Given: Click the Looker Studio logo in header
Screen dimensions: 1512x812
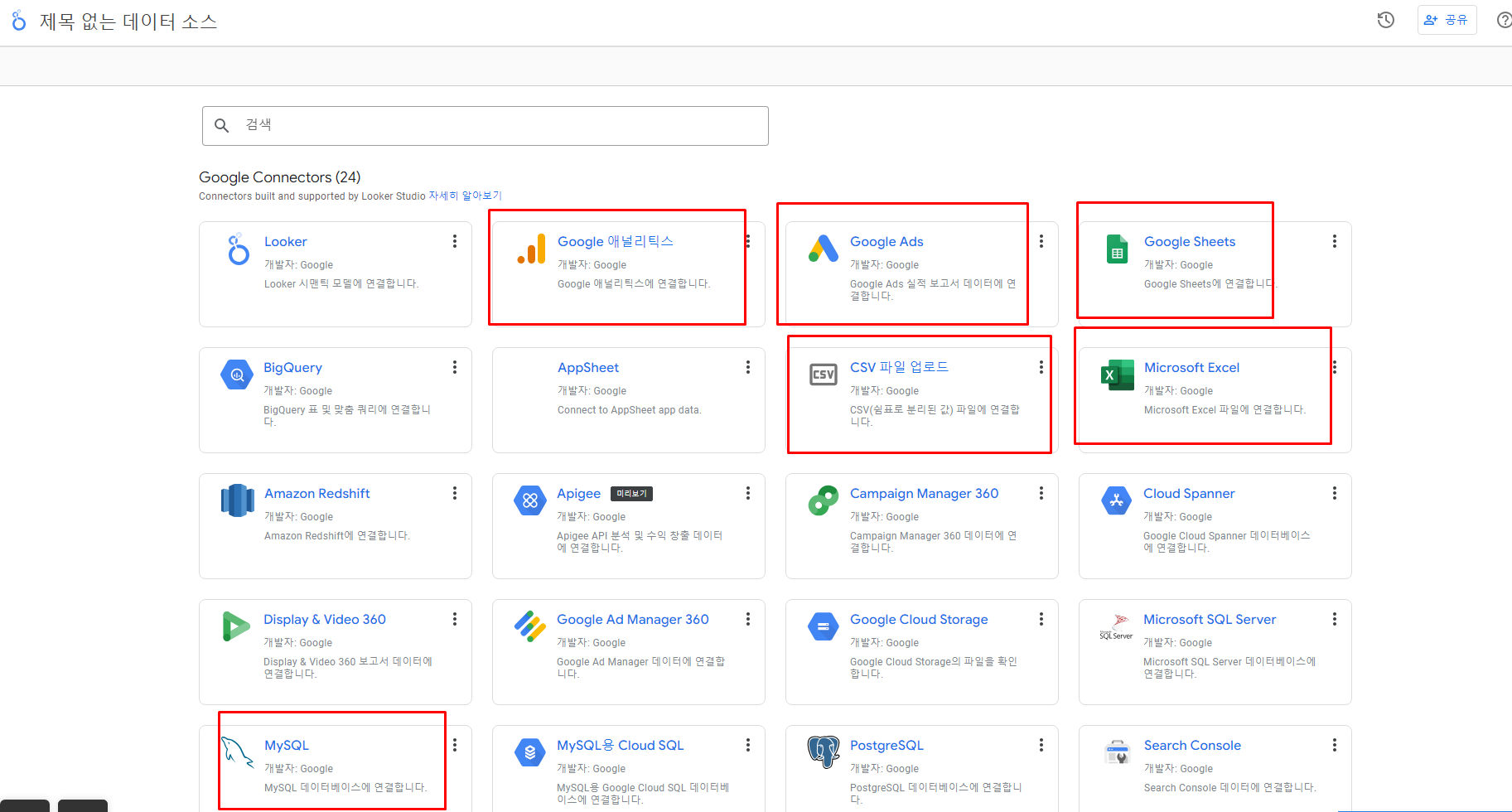Looking at the screenshot, I should 19,21.
